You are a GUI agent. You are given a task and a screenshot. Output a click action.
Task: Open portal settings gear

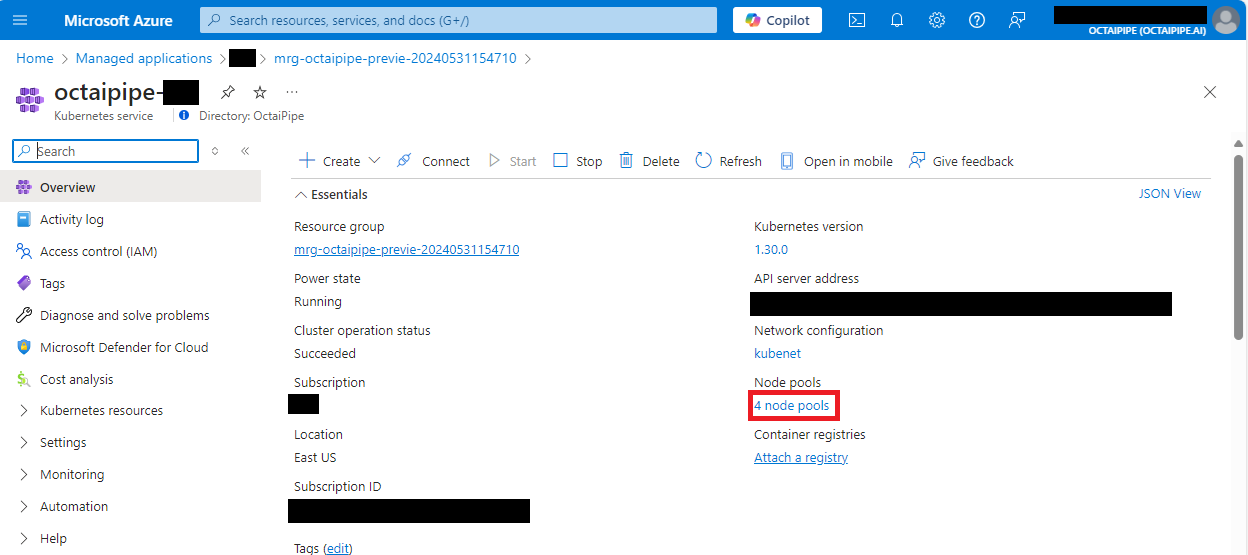click(x=936, y=20)
